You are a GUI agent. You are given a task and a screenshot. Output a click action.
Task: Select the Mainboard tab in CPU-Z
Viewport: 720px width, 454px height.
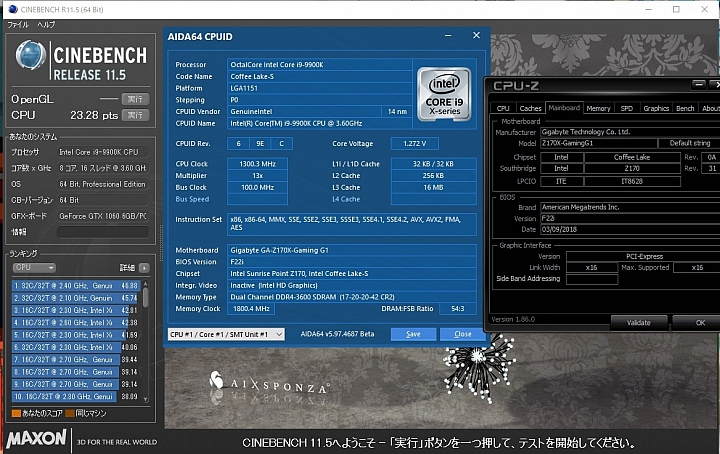coord(564,108)
